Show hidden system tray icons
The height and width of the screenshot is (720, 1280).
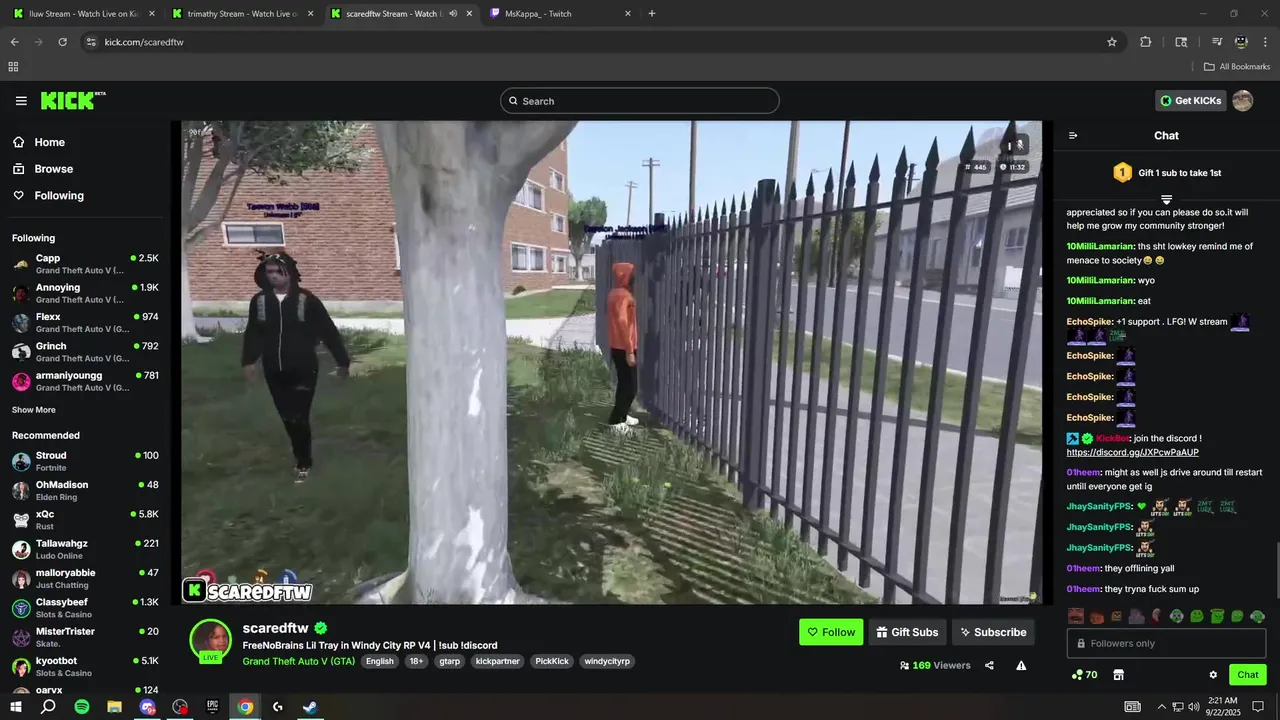[1161, 707]
